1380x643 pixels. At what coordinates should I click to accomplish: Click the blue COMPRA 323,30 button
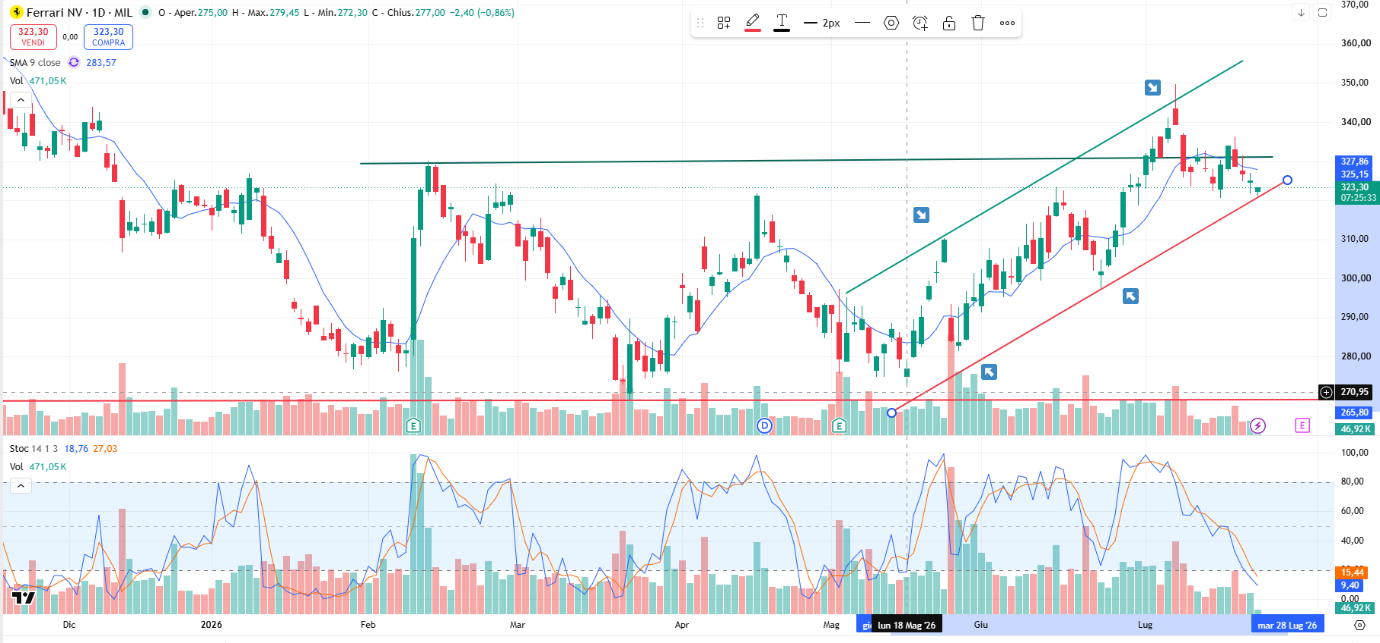pyautogui.click(x=109, y=37)
